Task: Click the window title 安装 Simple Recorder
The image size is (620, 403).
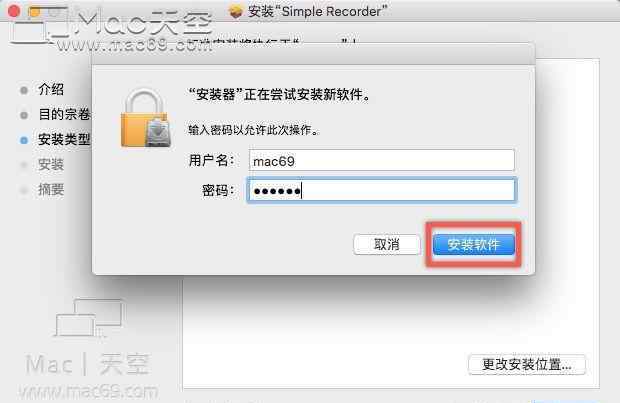Action: [318, 11]
